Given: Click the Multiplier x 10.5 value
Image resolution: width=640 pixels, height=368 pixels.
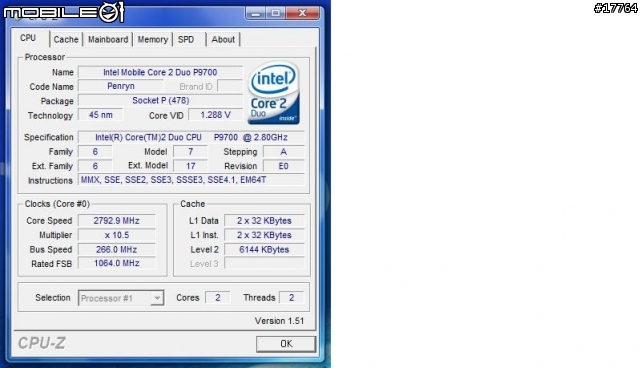Looking at the screenshot, I should pyautogui.click(x=116, y=235).
